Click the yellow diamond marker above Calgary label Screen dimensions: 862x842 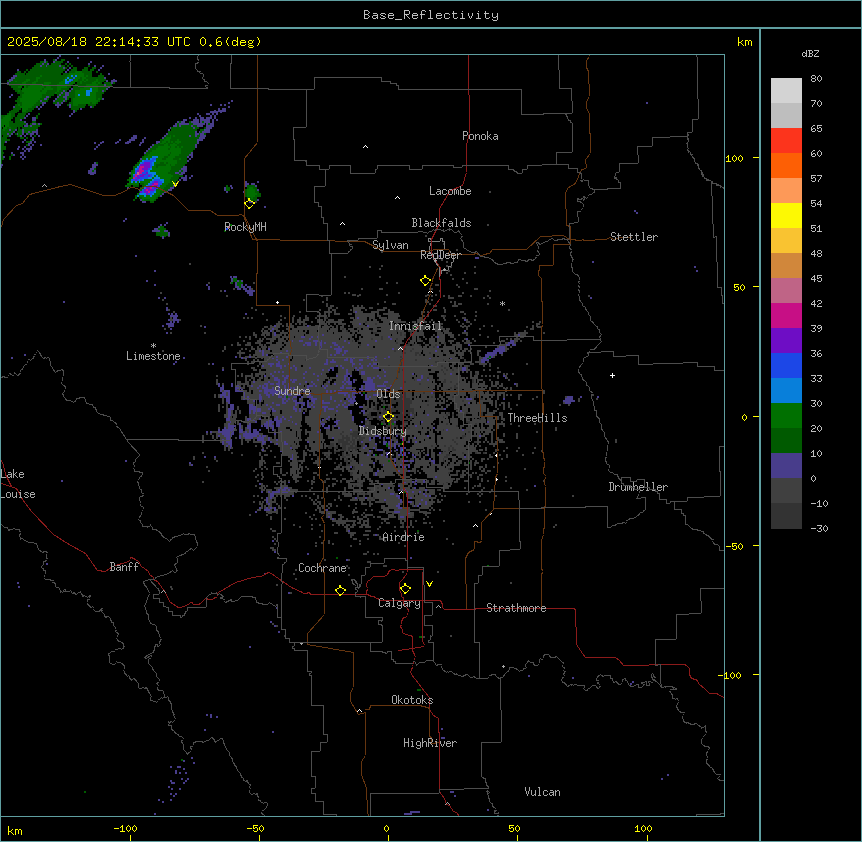(405, 589)
